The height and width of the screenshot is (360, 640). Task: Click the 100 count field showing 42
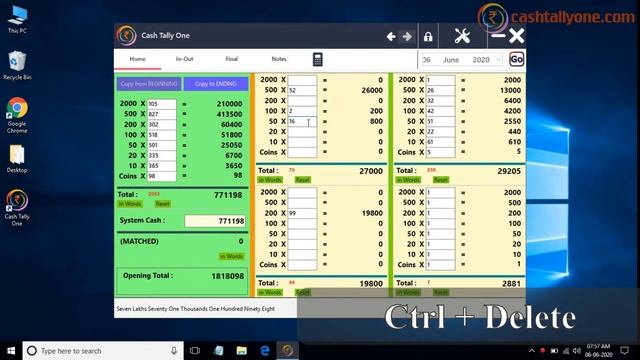(440, 111)
